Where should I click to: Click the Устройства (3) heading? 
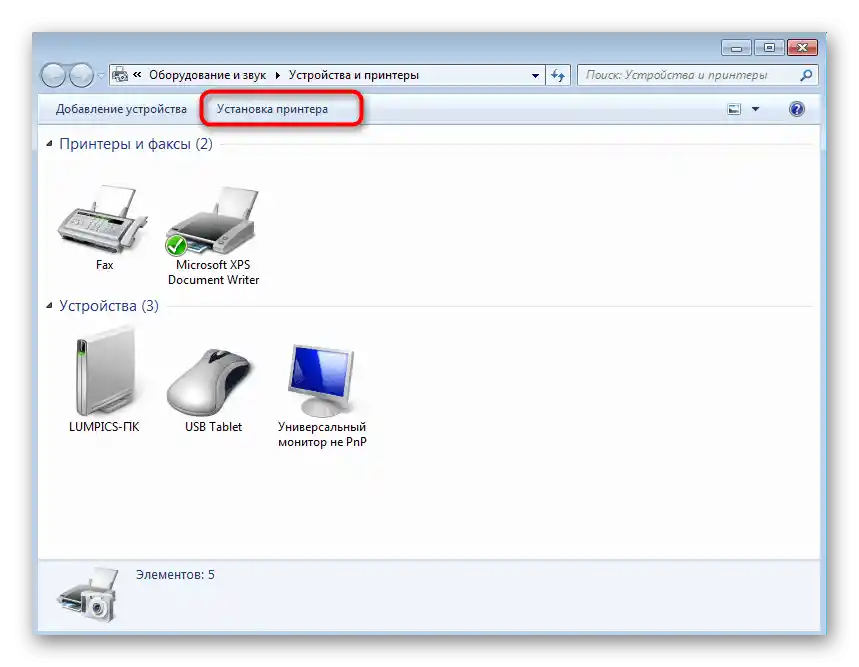(x=108, y=306)
